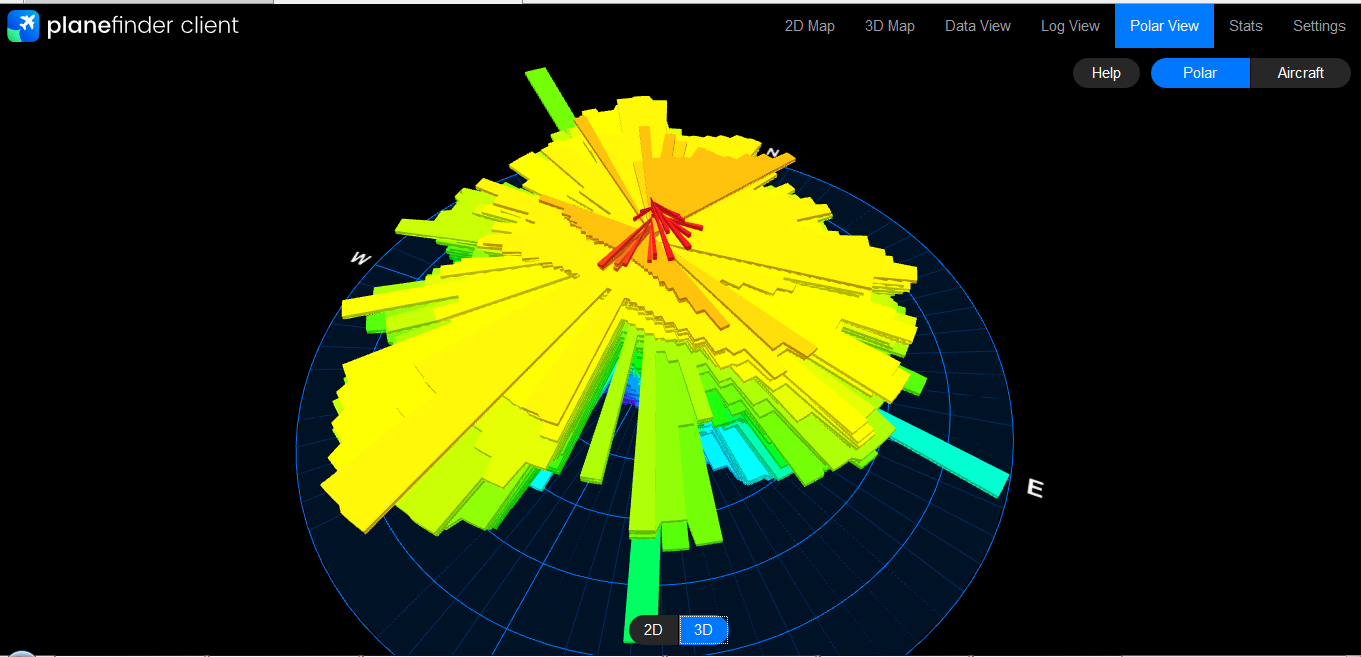The image size is (1361, 657).
Task: Switch polar chart to 2D
Action: point(653,630)
